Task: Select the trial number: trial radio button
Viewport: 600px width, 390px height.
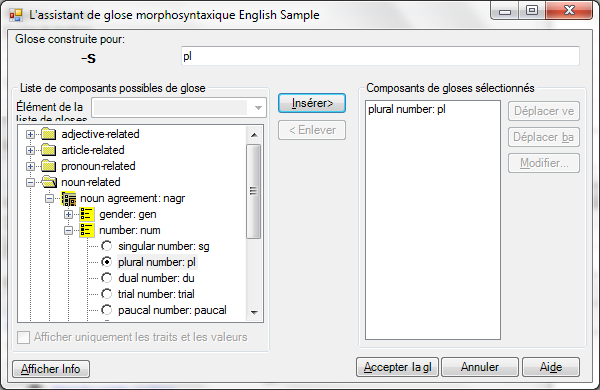Action: [x=106, y=294]
